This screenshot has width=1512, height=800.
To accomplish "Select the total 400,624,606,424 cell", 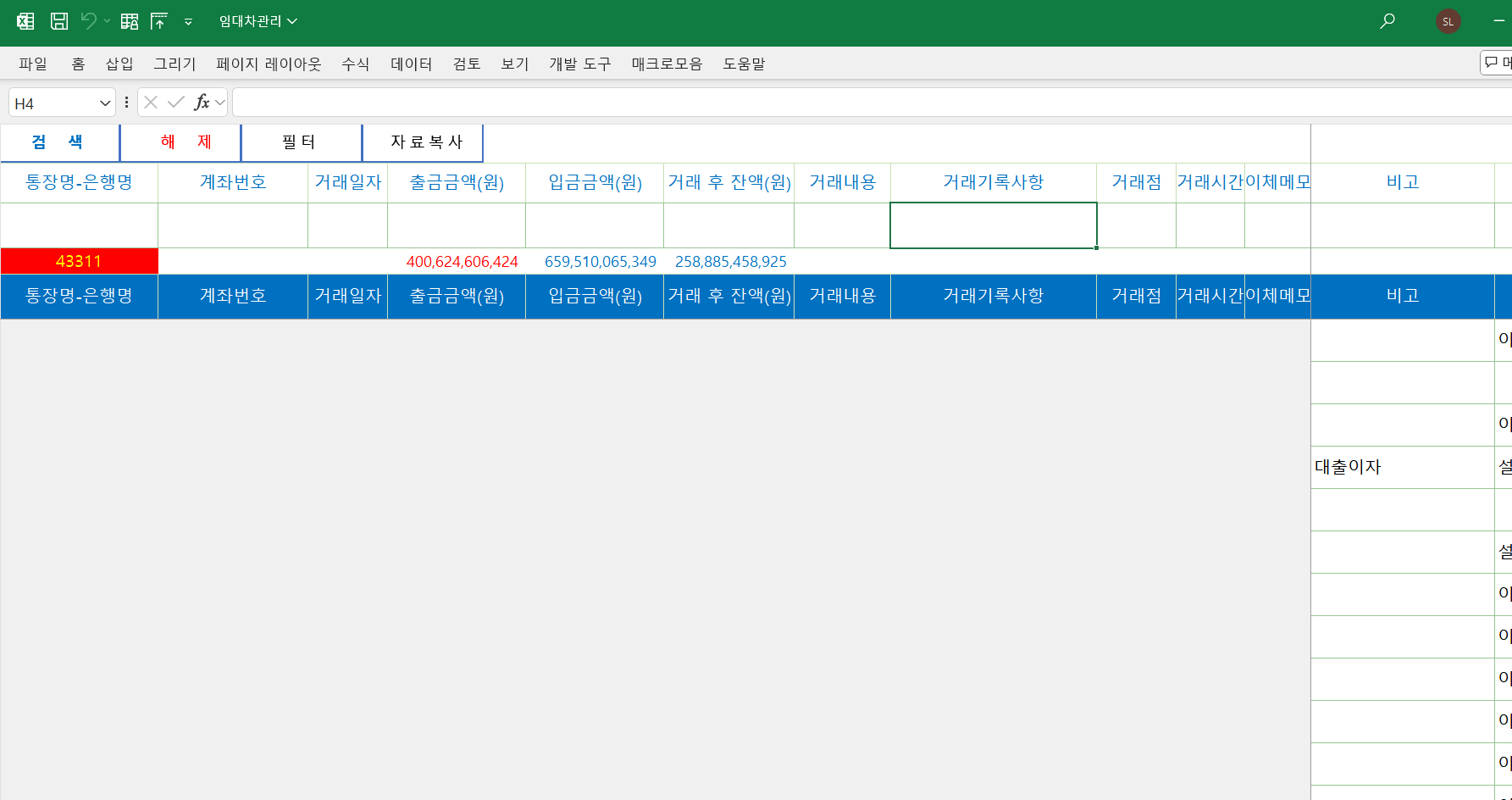I will click(457, 261).
